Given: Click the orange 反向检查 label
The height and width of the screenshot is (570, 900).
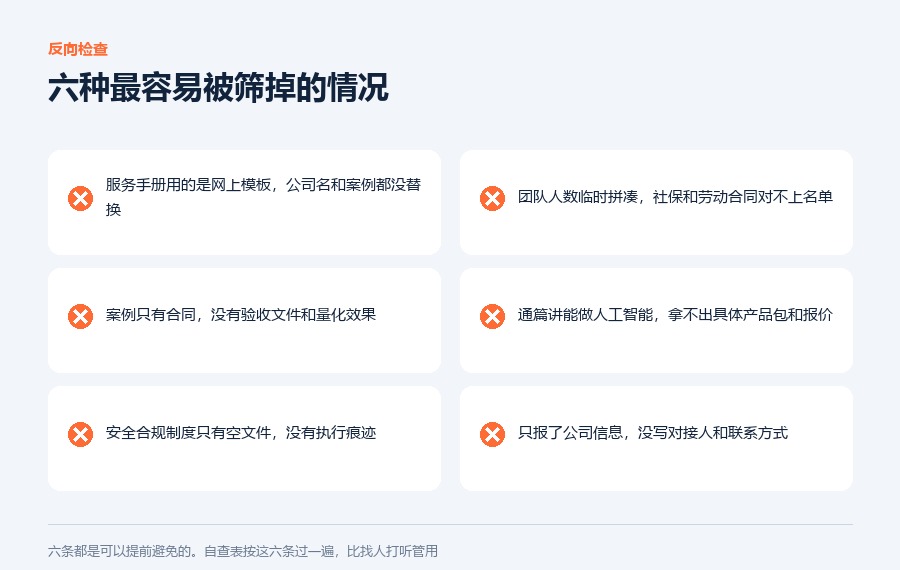Looking at the screenshot, I should click(78, 49).
